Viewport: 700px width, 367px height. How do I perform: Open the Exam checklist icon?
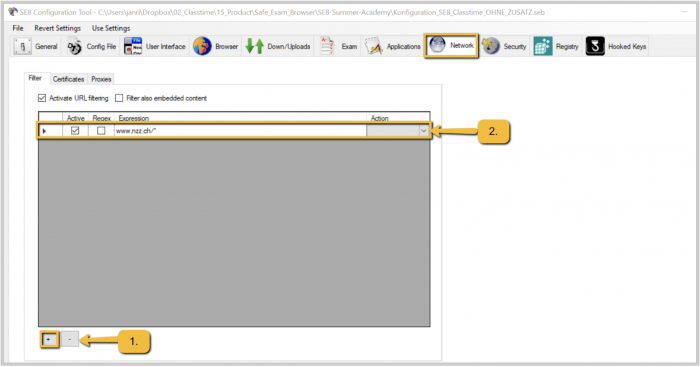click(327, 46)
